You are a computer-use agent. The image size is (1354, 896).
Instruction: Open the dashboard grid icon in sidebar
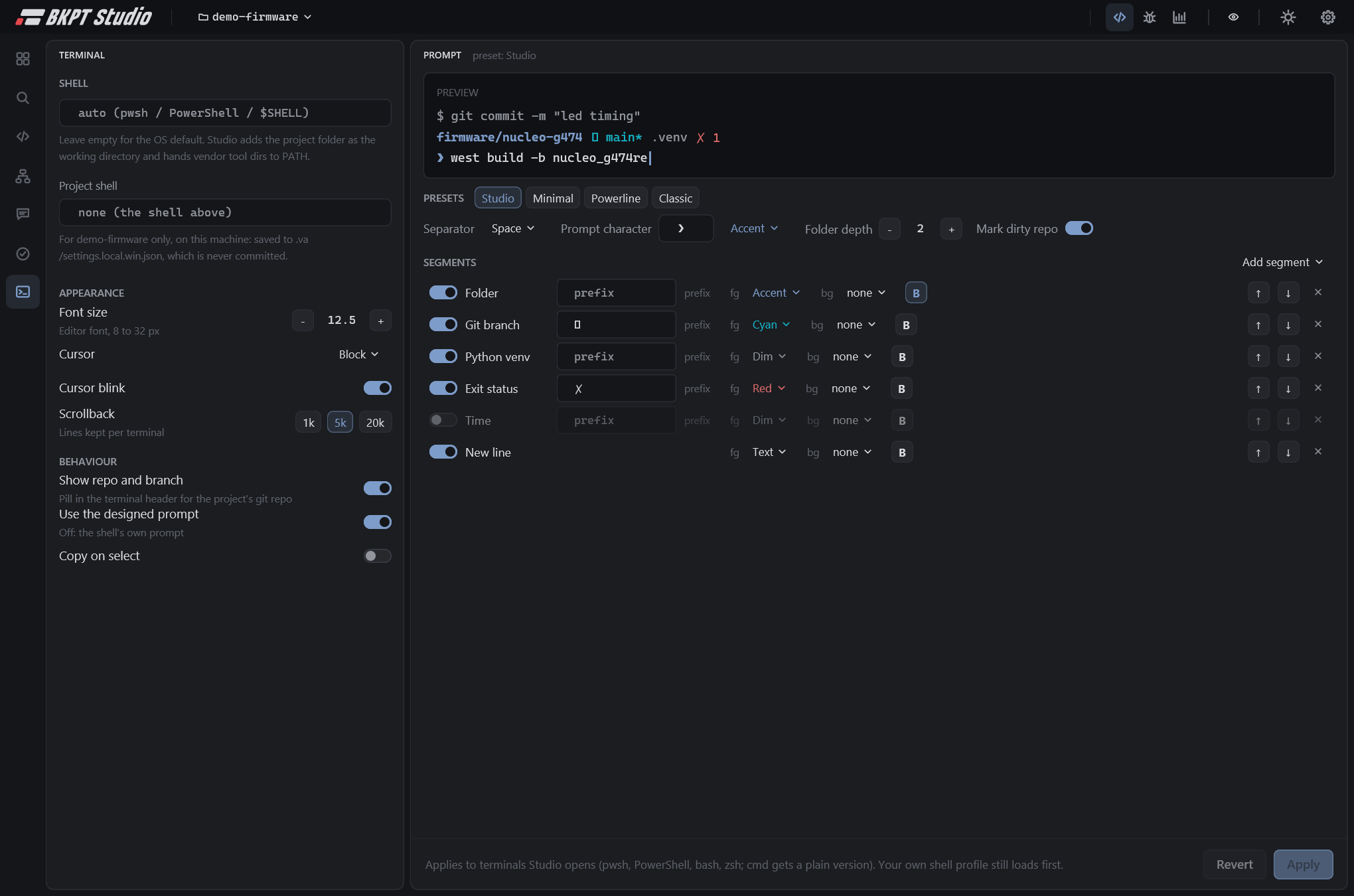(x=23, y=59)
